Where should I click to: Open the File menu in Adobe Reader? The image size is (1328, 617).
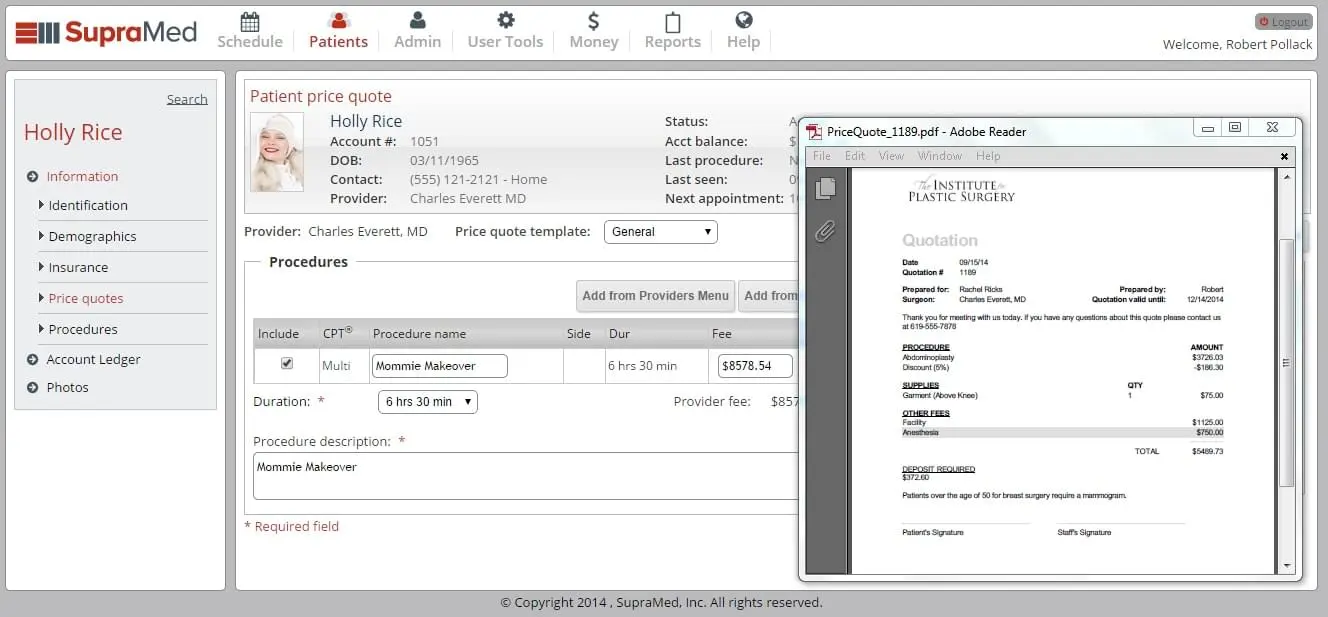click(821, 155)
